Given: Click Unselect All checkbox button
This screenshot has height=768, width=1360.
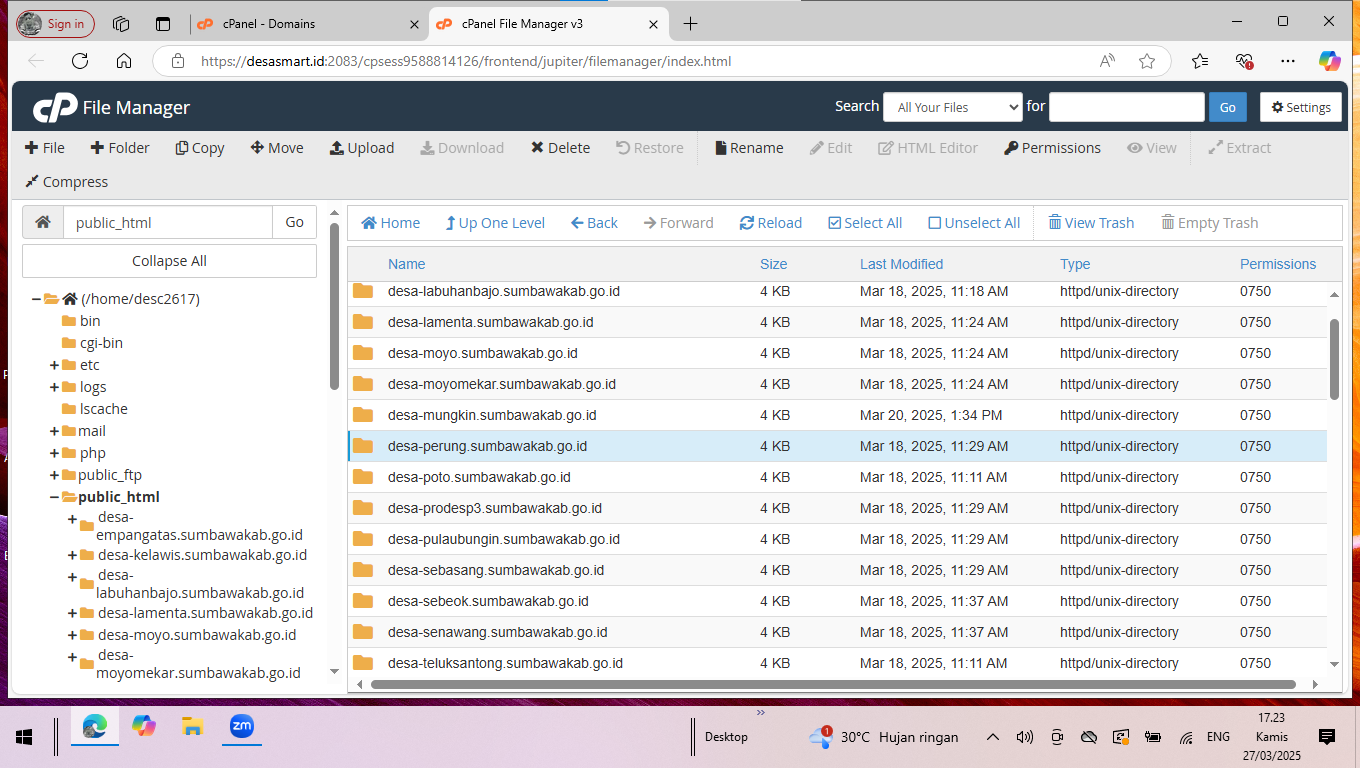Looking at the screenshot, I should click(x=974, y=223).
